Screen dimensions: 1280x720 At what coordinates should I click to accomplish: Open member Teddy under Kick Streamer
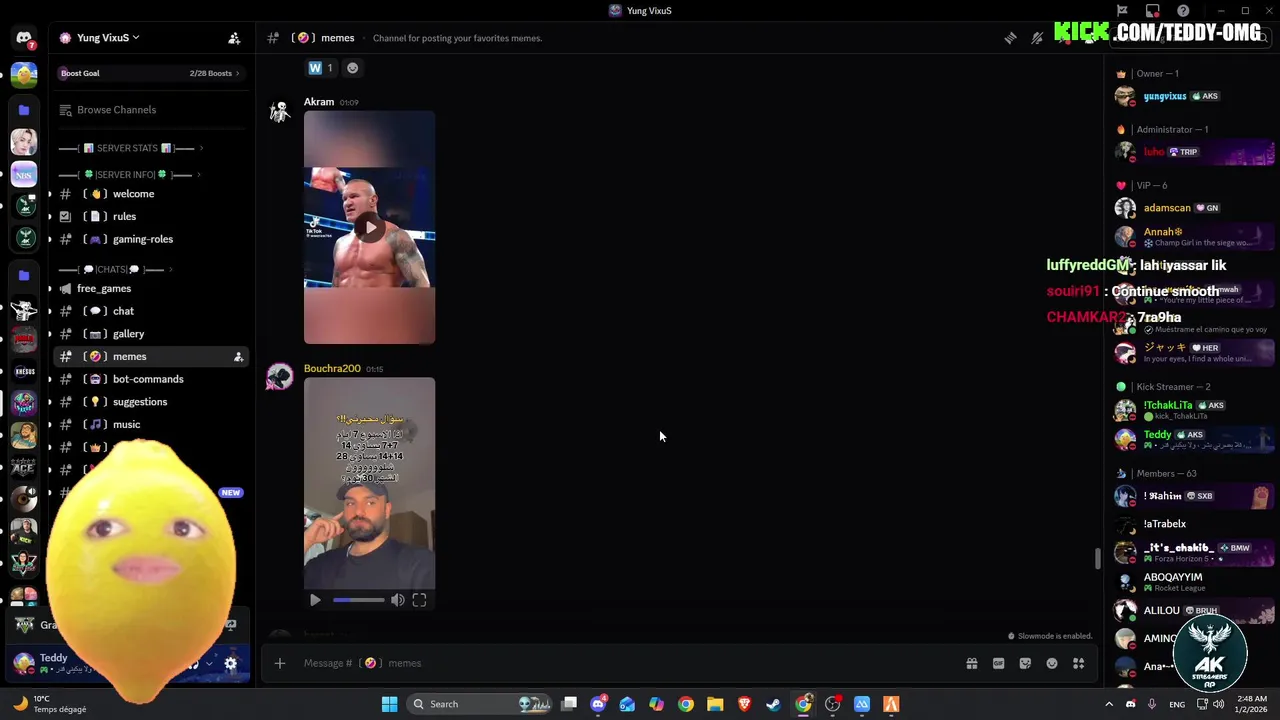tap(1194, 438)
